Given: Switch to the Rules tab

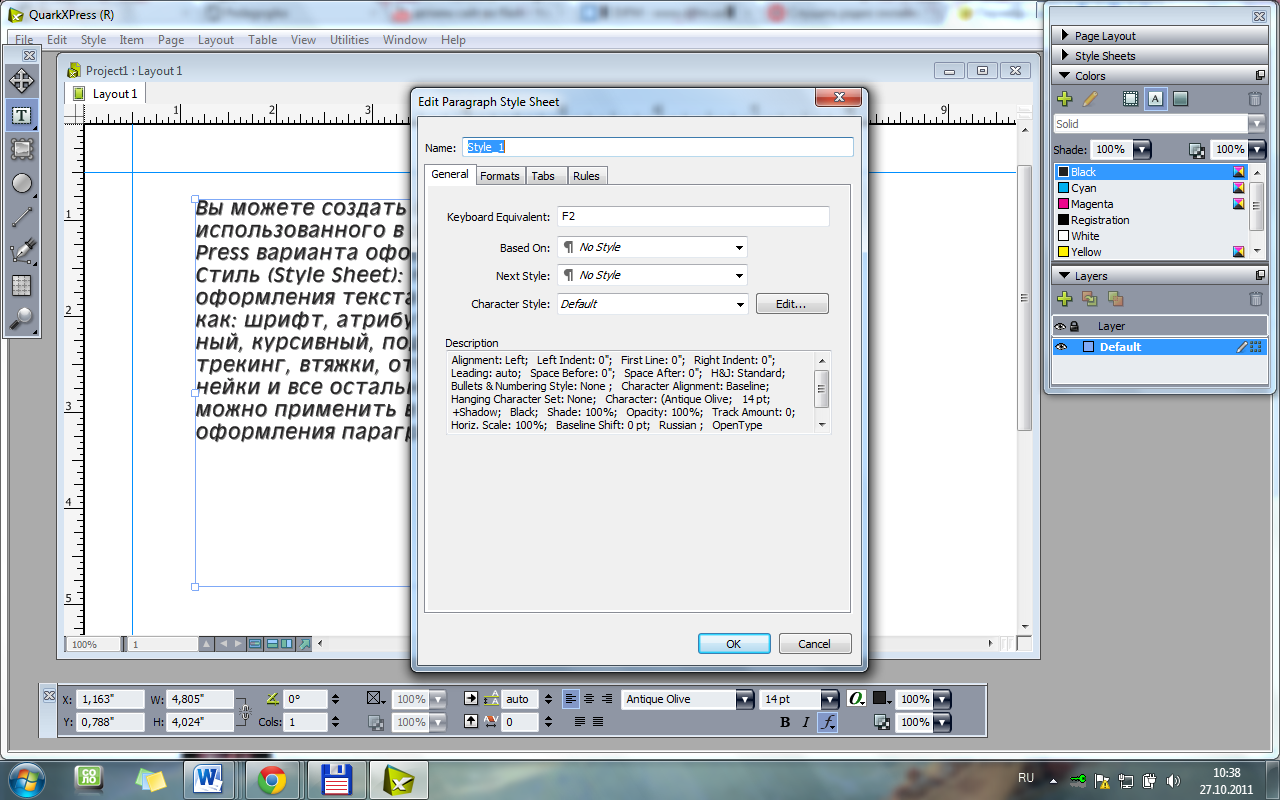Looking at the screenshot, I should tap(587, 176).
